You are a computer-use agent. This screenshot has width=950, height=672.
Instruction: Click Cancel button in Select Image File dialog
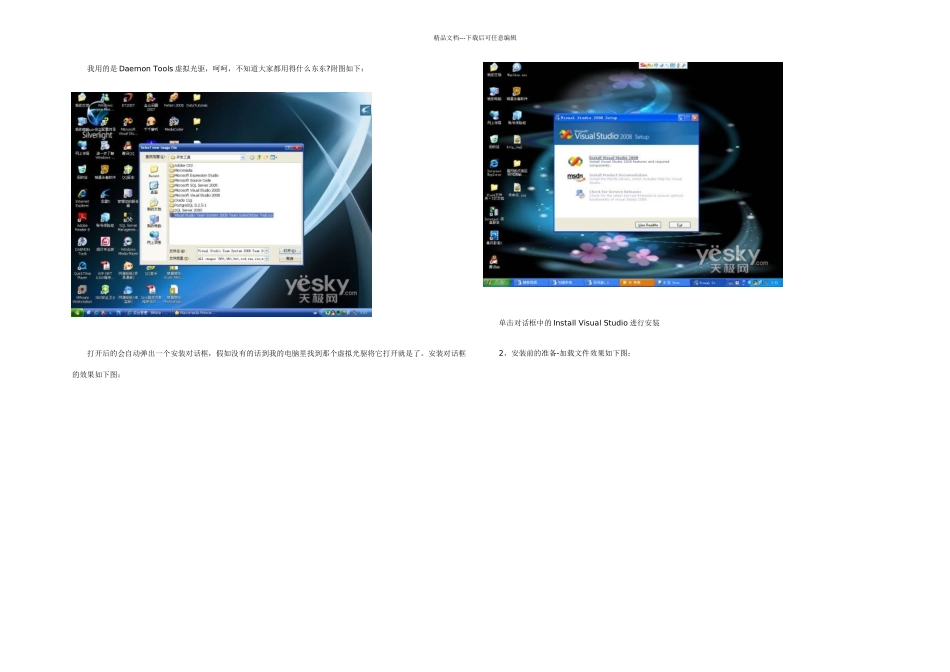click(x=290, y=259)
